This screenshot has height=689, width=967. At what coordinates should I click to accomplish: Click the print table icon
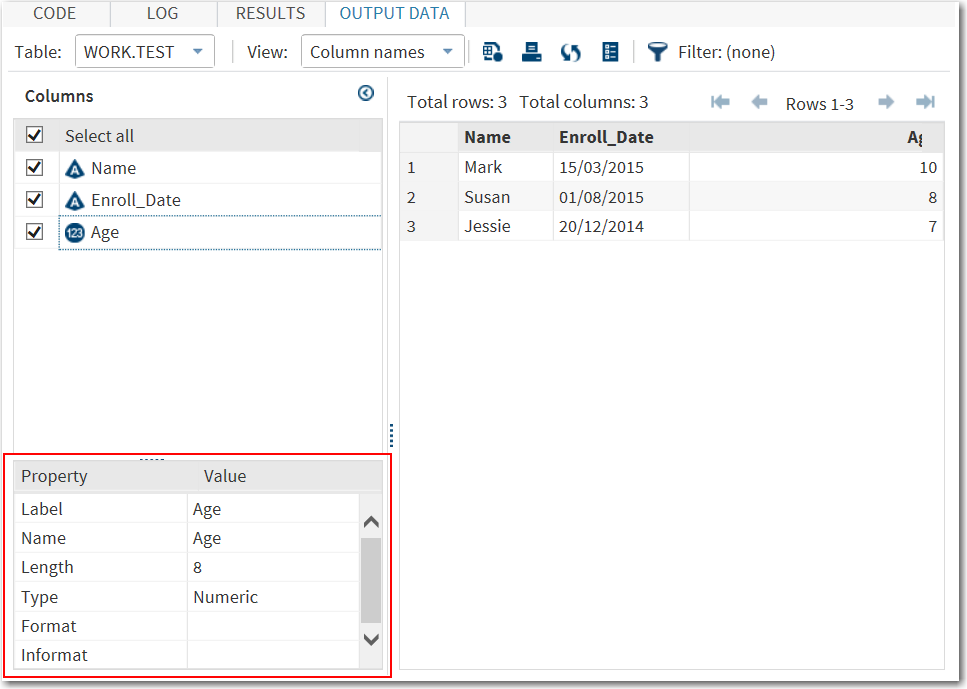coord(531,51)
